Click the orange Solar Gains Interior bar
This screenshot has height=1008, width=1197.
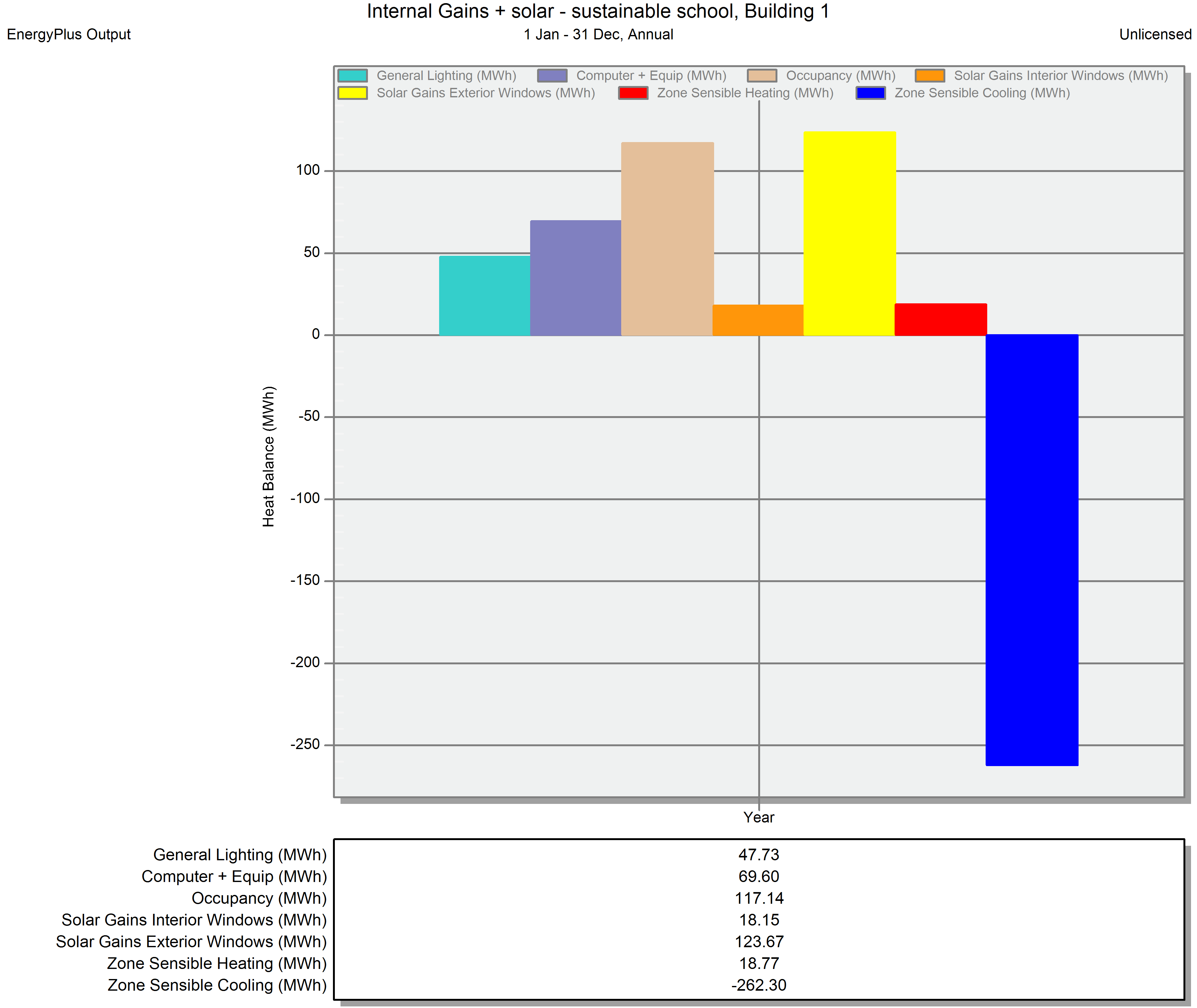pos(758,320)
